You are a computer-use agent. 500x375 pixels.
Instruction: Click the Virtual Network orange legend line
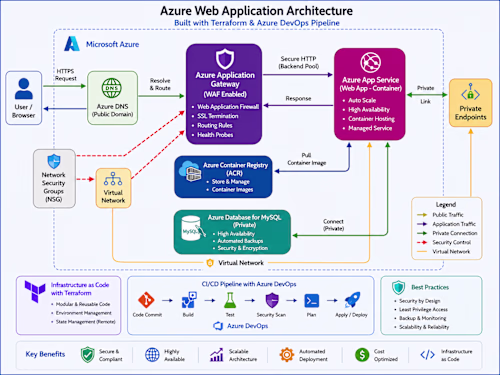(422, 251)
